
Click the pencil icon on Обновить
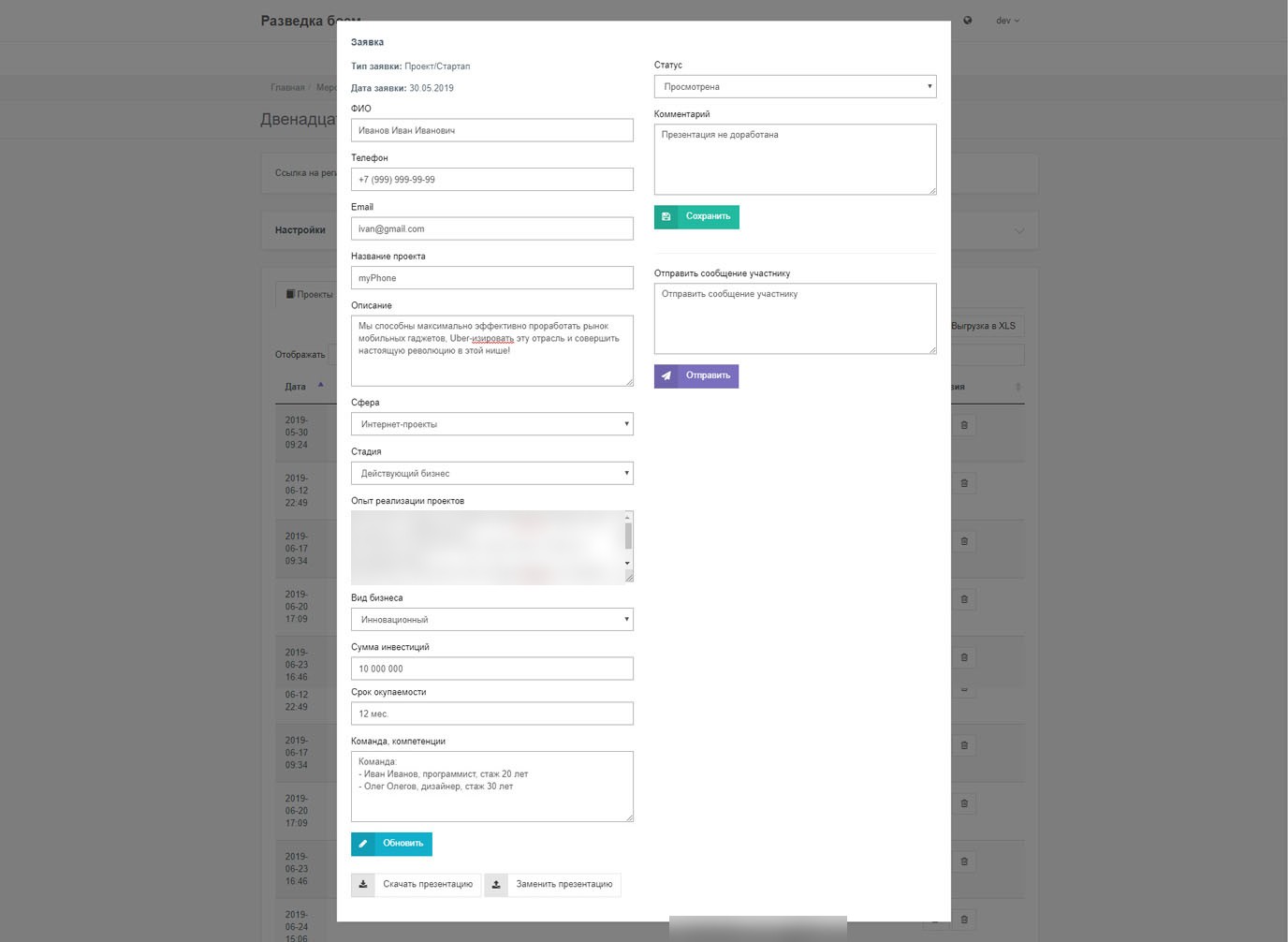click(x=363, y=844)
